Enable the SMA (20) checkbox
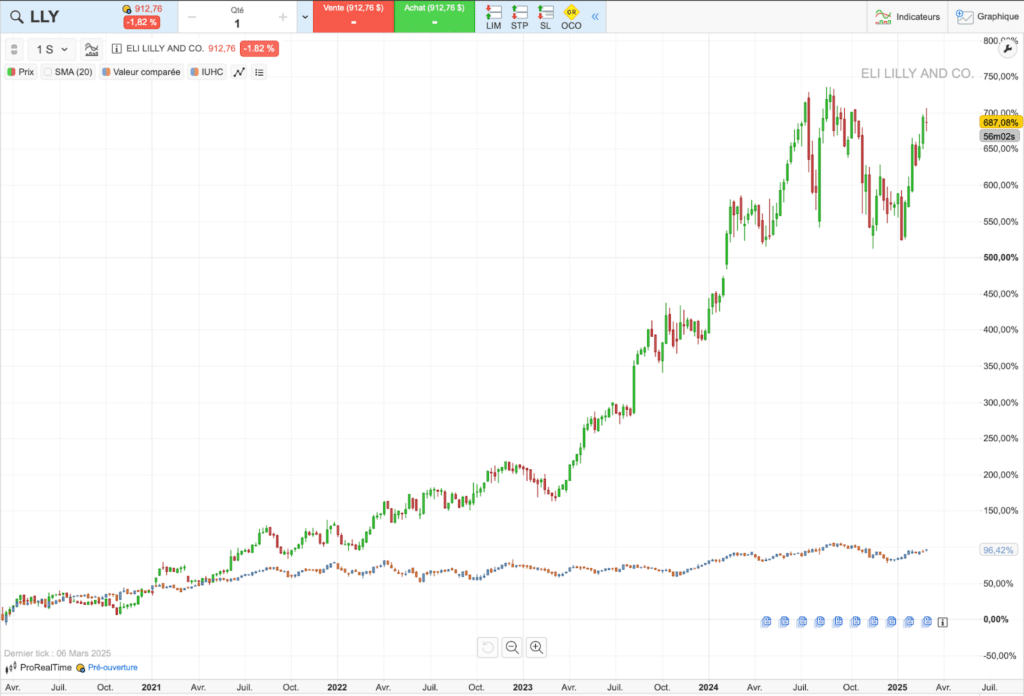Screen dimensions: 1024x696 coord(48,72)
